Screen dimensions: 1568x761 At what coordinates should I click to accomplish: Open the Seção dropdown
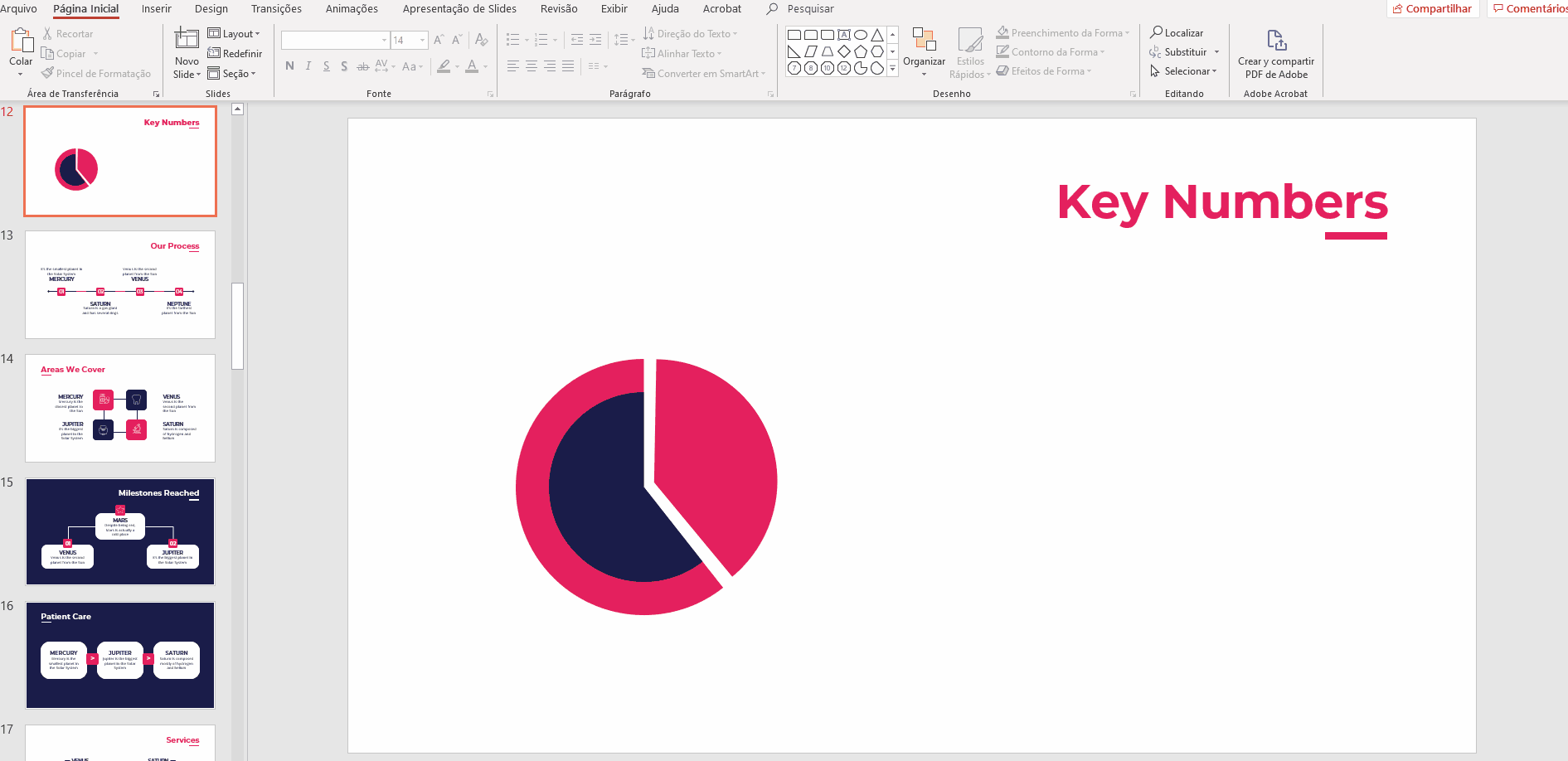pos(231,74)
